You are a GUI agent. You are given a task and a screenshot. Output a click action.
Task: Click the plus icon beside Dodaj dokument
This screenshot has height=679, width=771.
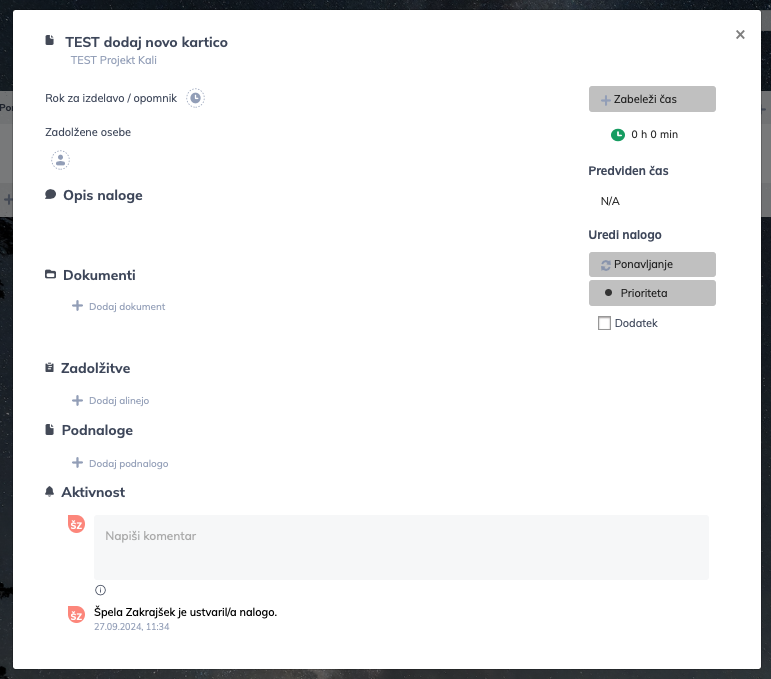coord(77,306)
